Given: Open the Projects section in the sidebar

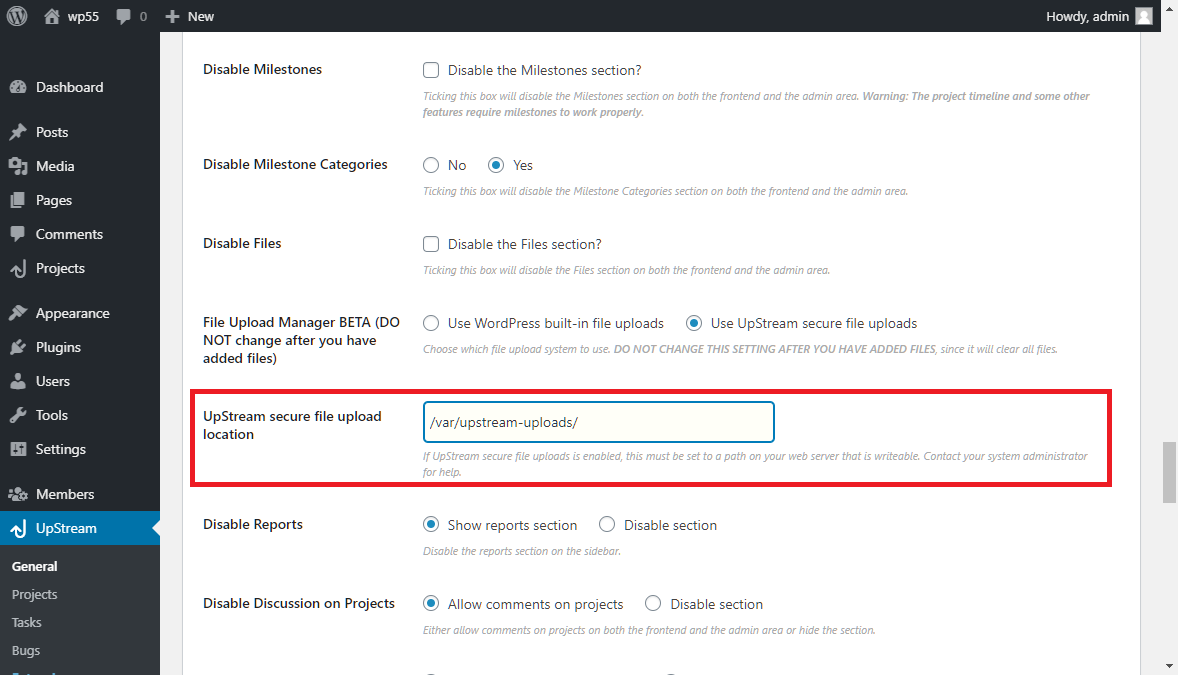Looking at the screenshot, I should pos(57,268).
